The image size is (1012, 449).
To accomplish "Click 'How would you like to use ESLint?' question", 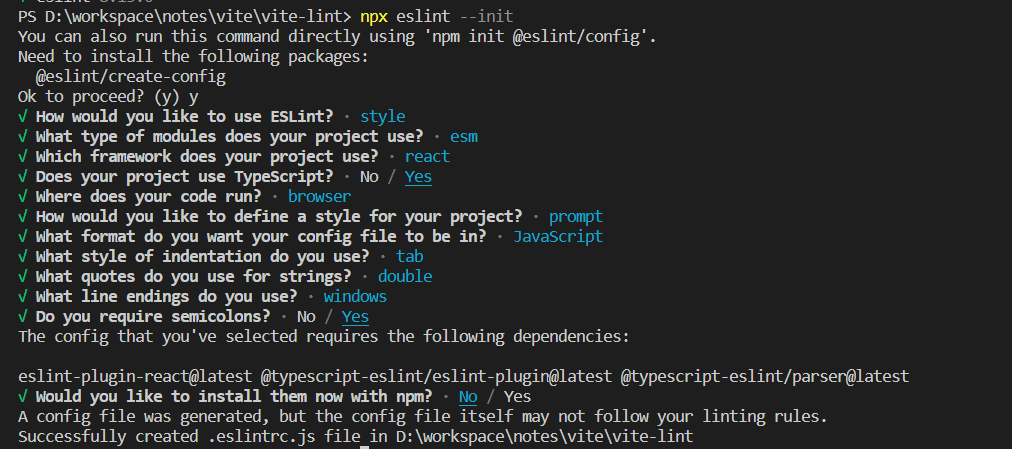I will (185, 117).
